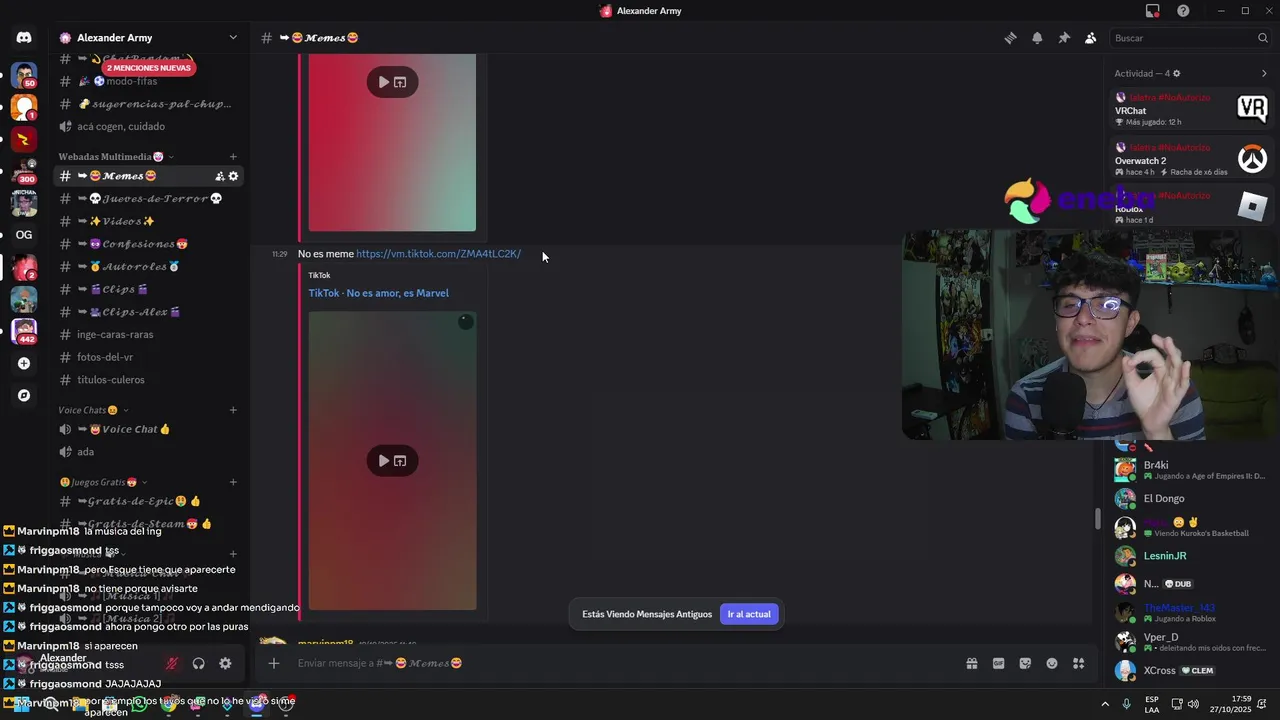Open apps icon in message bar

(x=1079, y=663)
